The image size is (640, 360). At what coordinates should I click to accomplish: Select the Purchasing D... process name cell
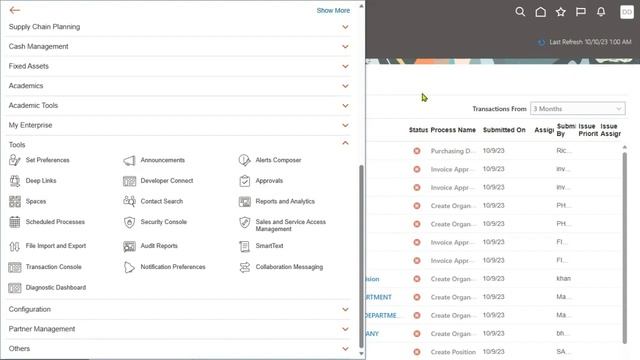tap(453, 151)
